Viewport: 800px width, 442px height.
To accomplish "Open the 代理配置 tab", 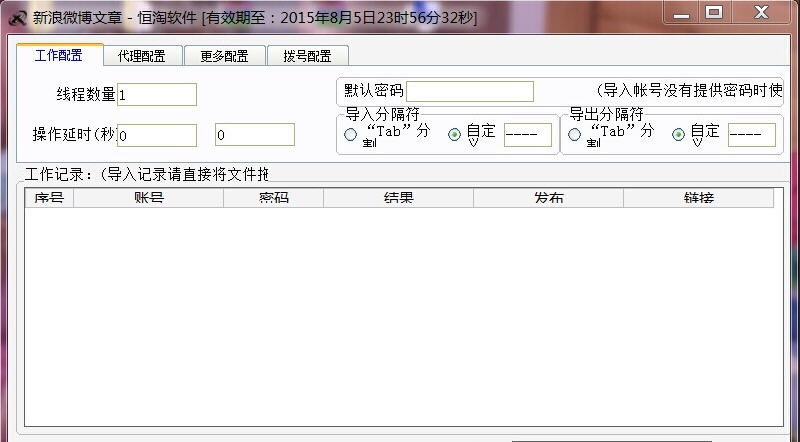I will pyautogui.click(x=142, y=56).
